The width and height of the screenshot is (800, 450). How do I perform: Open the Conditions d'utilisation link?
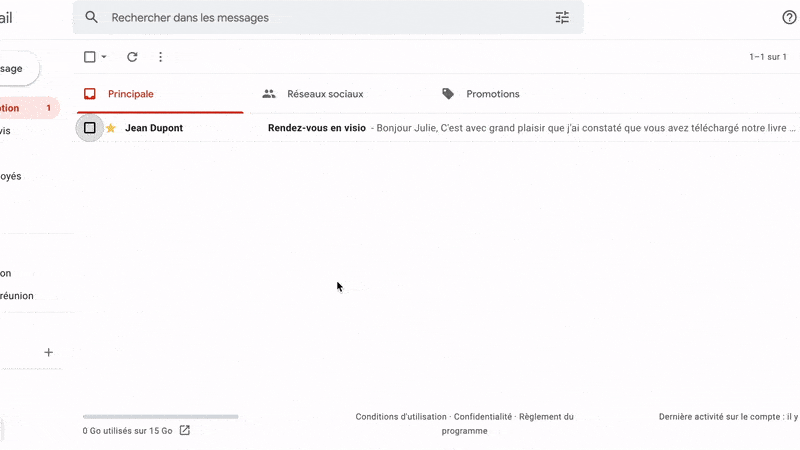tap(401, 417)
